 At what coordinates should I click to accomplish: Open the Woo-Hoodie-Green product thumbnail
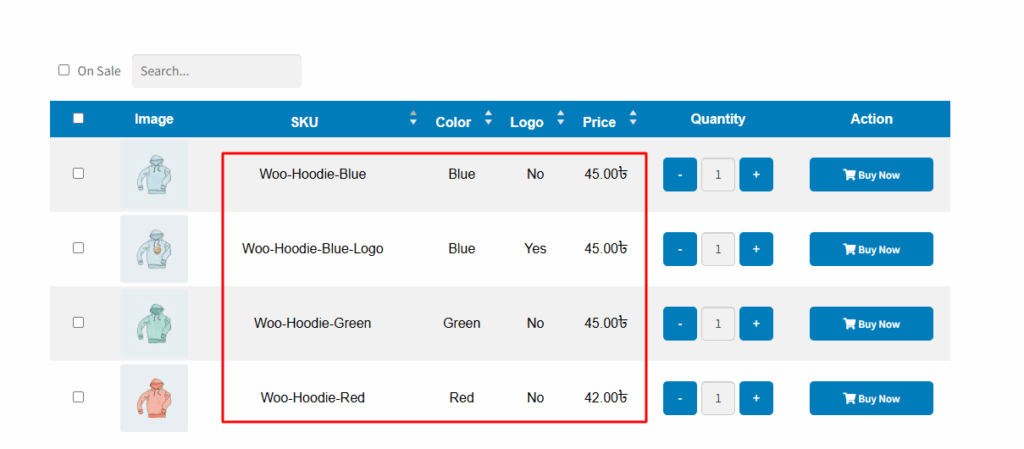(154, 324)
